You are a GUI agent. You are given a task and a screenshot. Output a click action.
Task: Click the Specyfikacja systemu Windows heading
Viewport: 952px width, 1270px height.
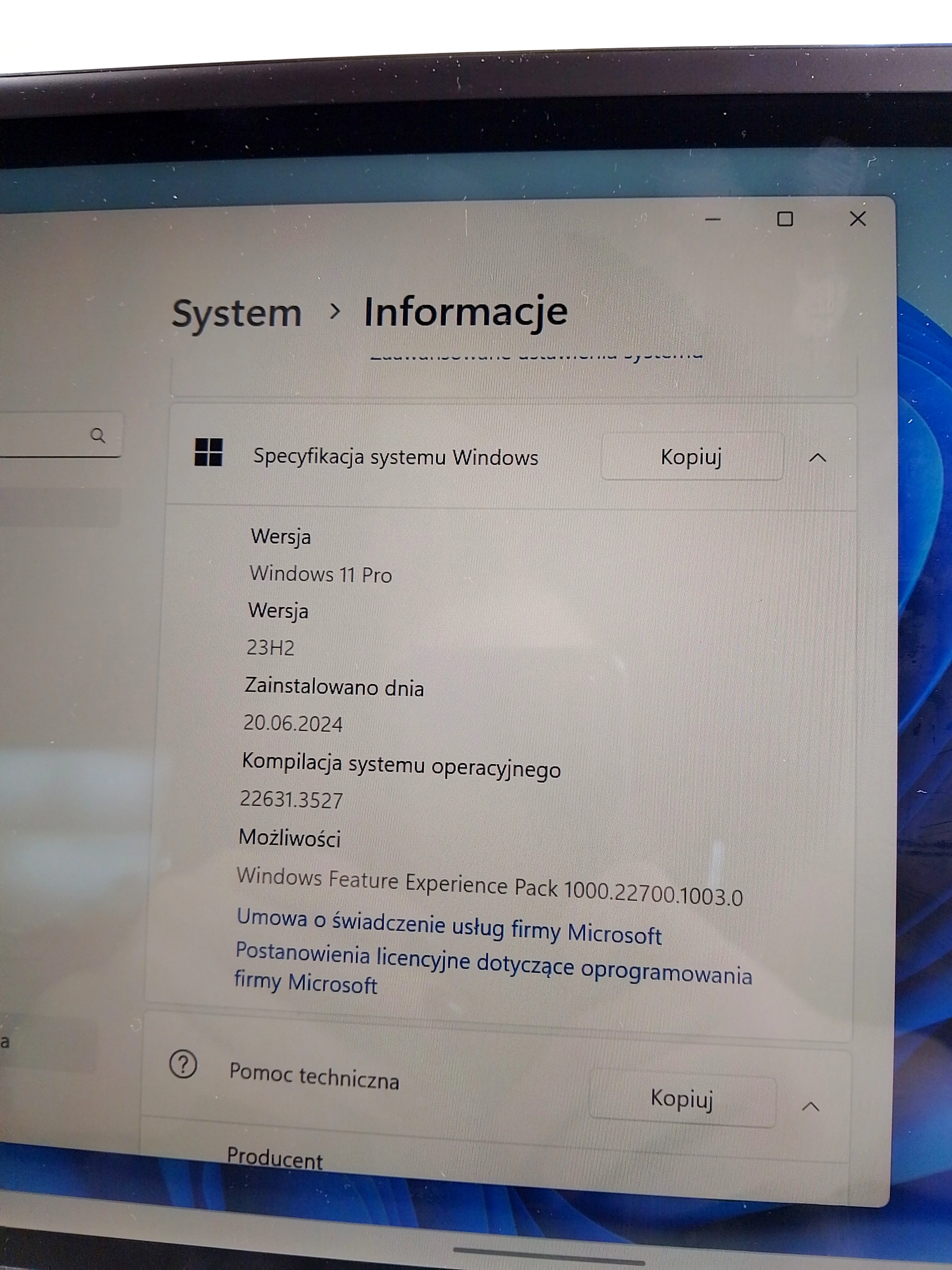pyautogui.click(x=396, y=457)
